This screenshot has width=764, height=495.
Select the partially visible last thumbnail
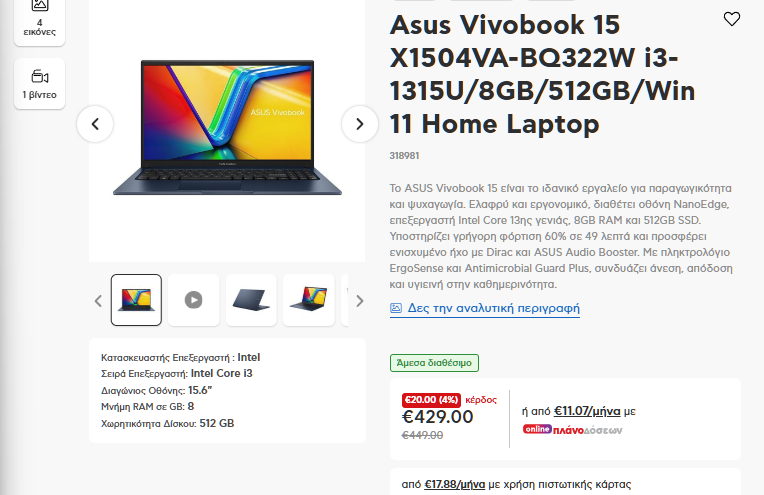[x=344, y=300]
